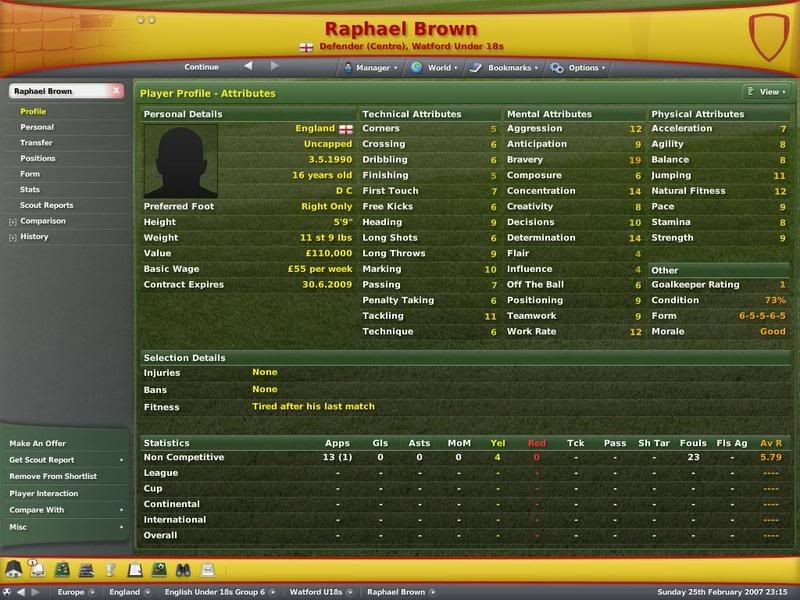Image resolution: width=800 pixels, height=600 pixels.
Task: Click the 'Non Competitive' statistics row label
Action: pyautogui.click(x=184, y=458)
